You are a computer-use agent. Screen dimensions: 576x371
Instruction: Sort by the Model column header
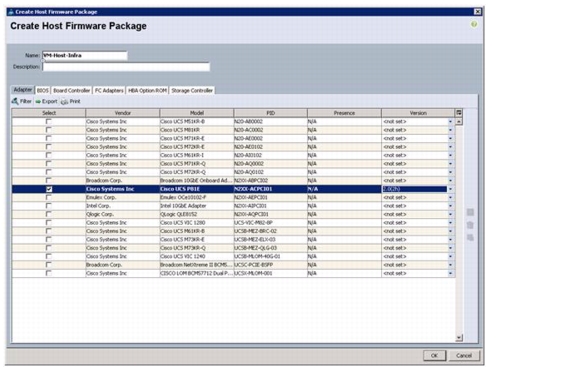197,113
